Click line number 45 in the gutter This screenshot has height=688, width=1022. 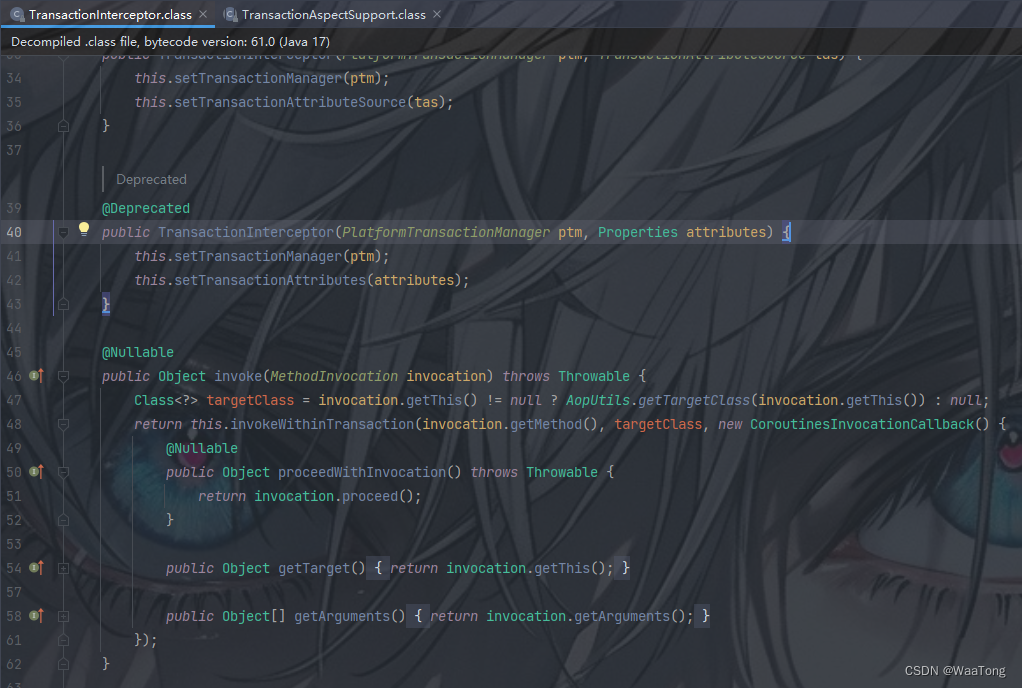(x=13, y=351)
